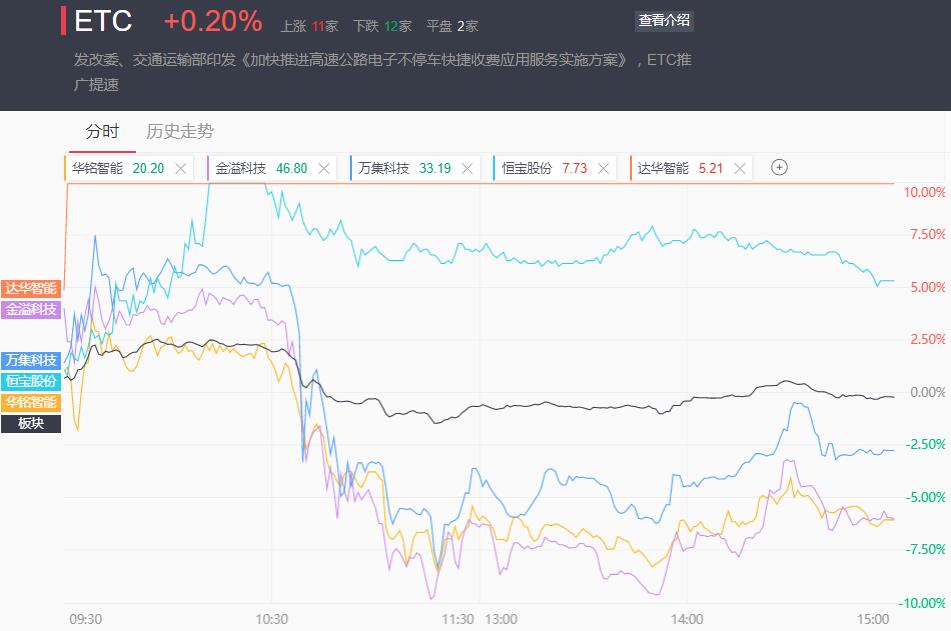Select the 板块 dark legend label
Viewport: 951px width, 631px height.
tap(31, 423)
